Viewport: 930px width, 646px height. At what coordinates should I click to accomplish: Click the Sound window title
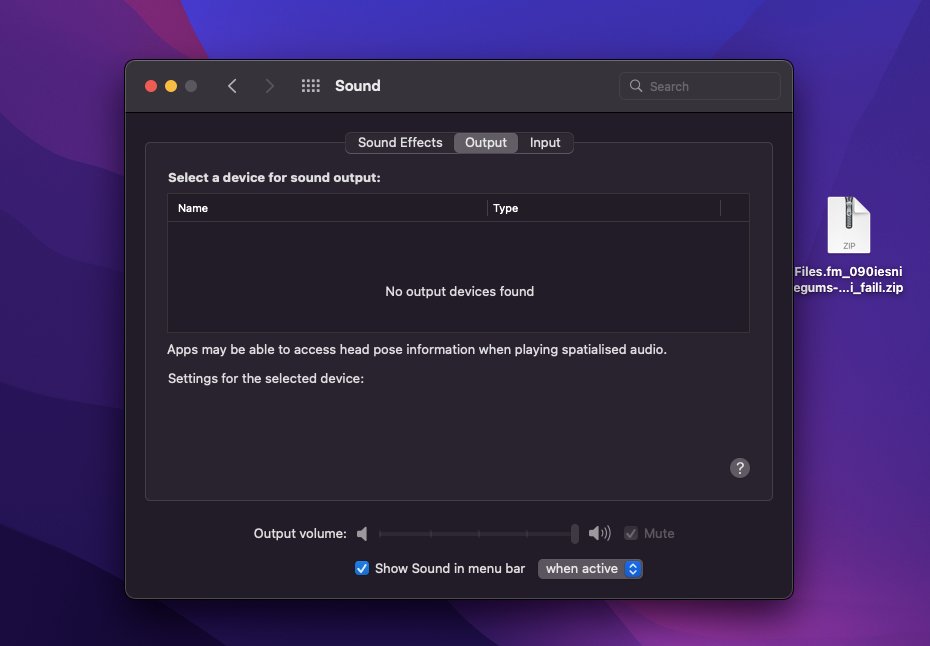[358, 86]
